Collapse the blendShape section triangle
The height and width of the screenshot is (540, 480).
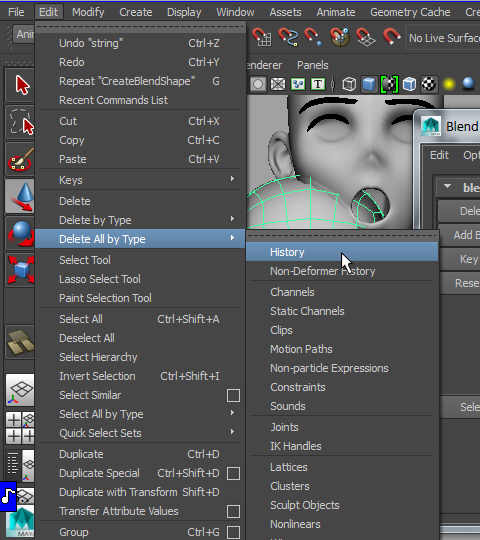point(447,187)
